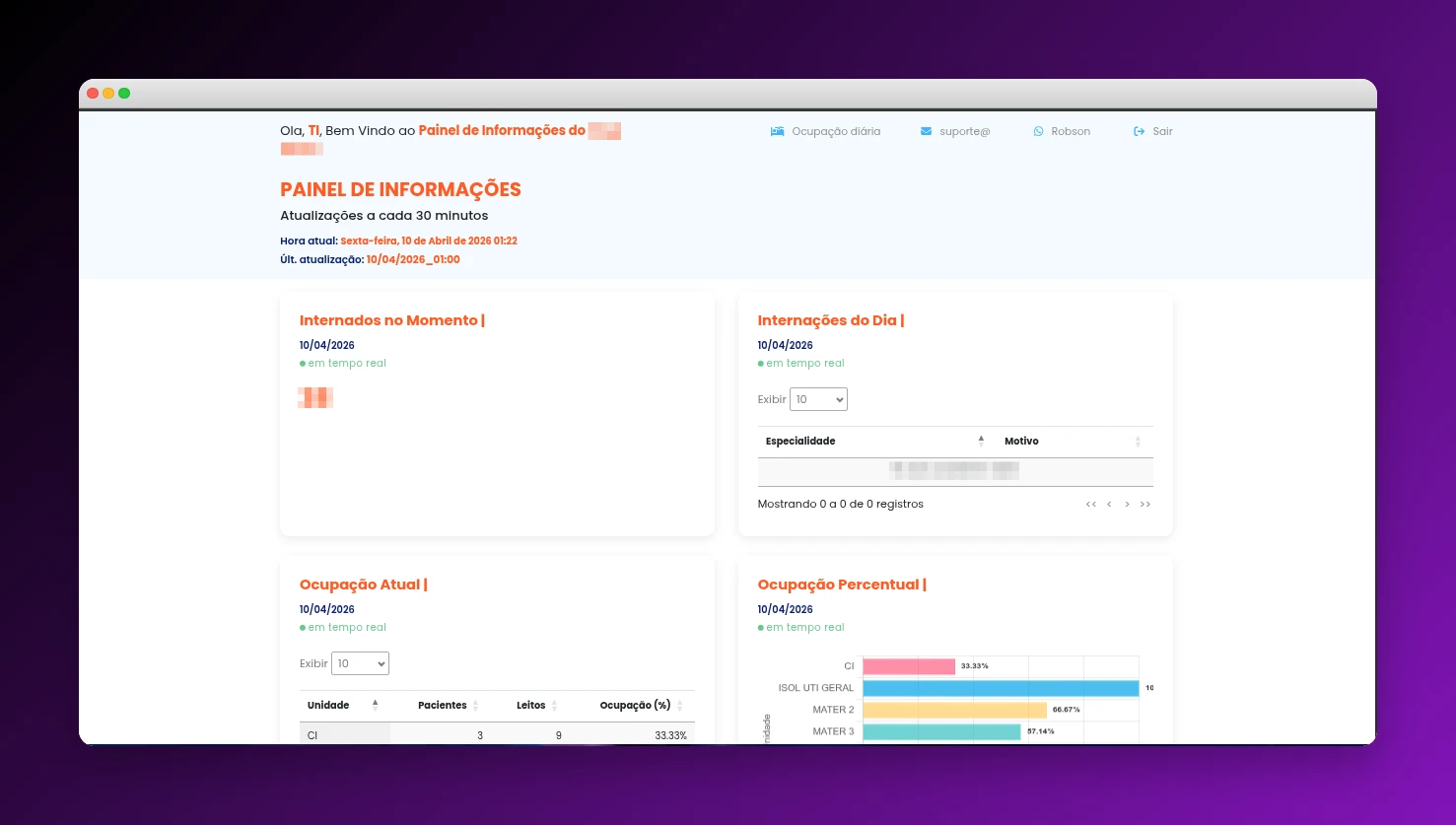Click the 33.33% cell in the CI table row
Viewport: 1456px width, 825px height.
[670, 735]
